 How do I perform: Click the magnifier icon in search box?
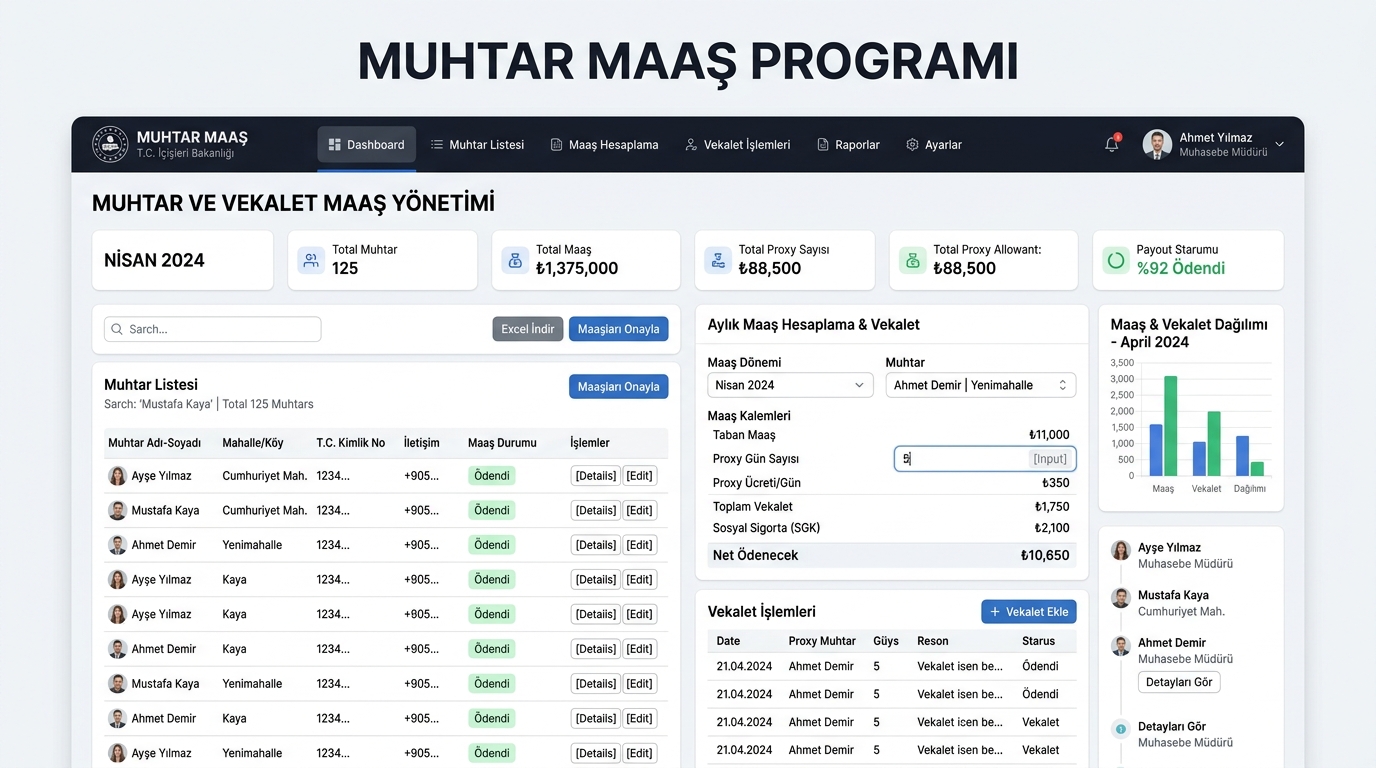(118, 329)
